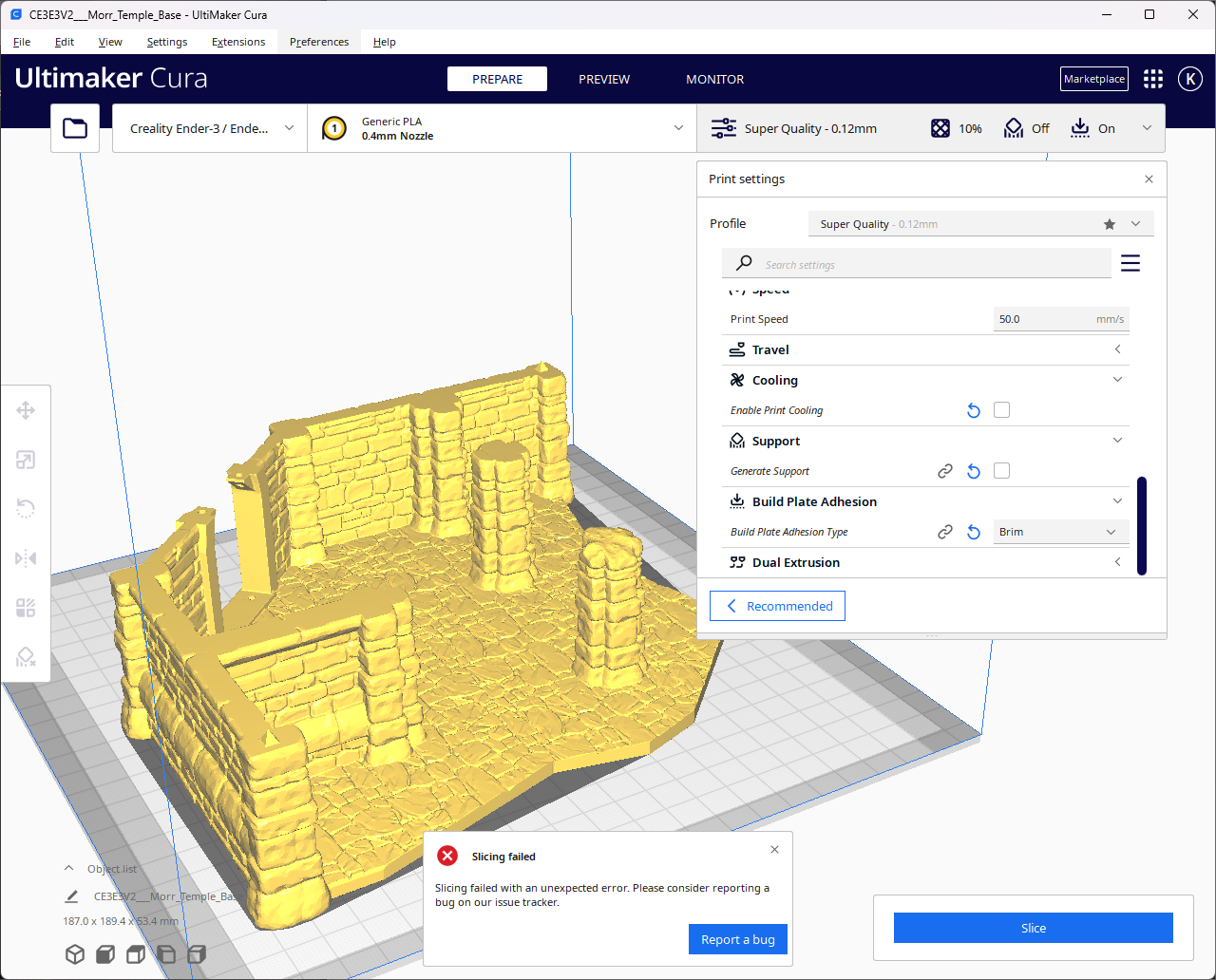The image size is (1216, 980).
Task: Switch to the PREVIEW tab
Action: click(x=604, y=79)
